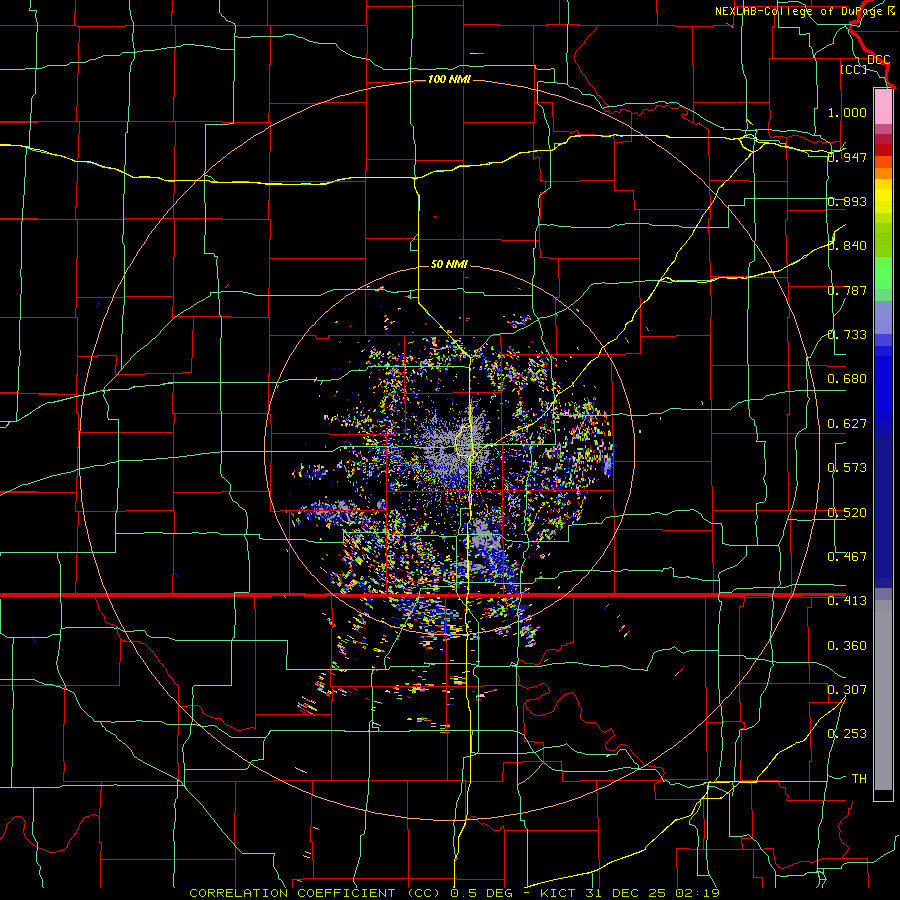This screenshot has width=900, height=900.
Task: Pick the gray segment of the color bar
Action: click(883, 695)
